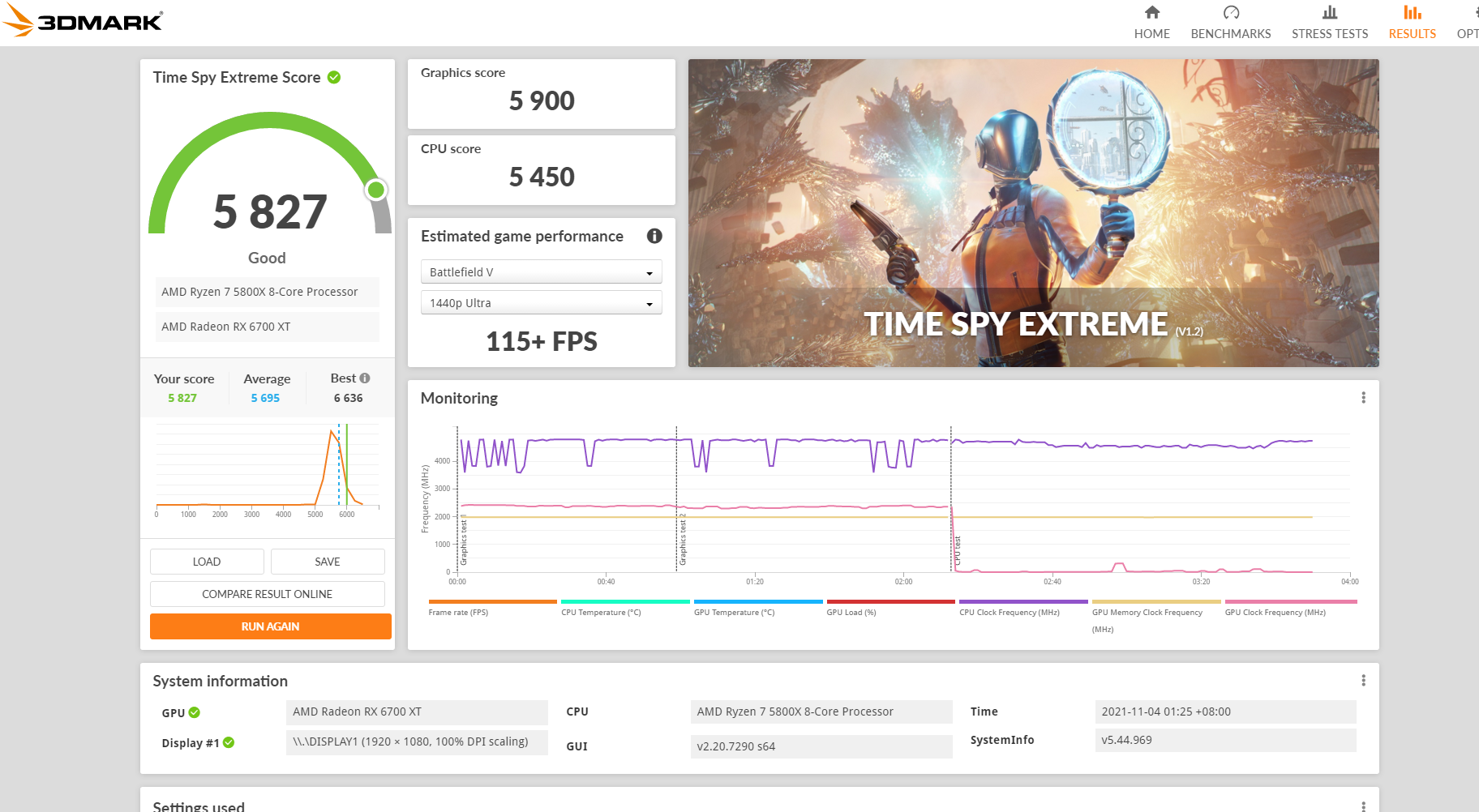Open the Home navigation icon
Screen dimensions: 1479x812
coord(1151,13)
